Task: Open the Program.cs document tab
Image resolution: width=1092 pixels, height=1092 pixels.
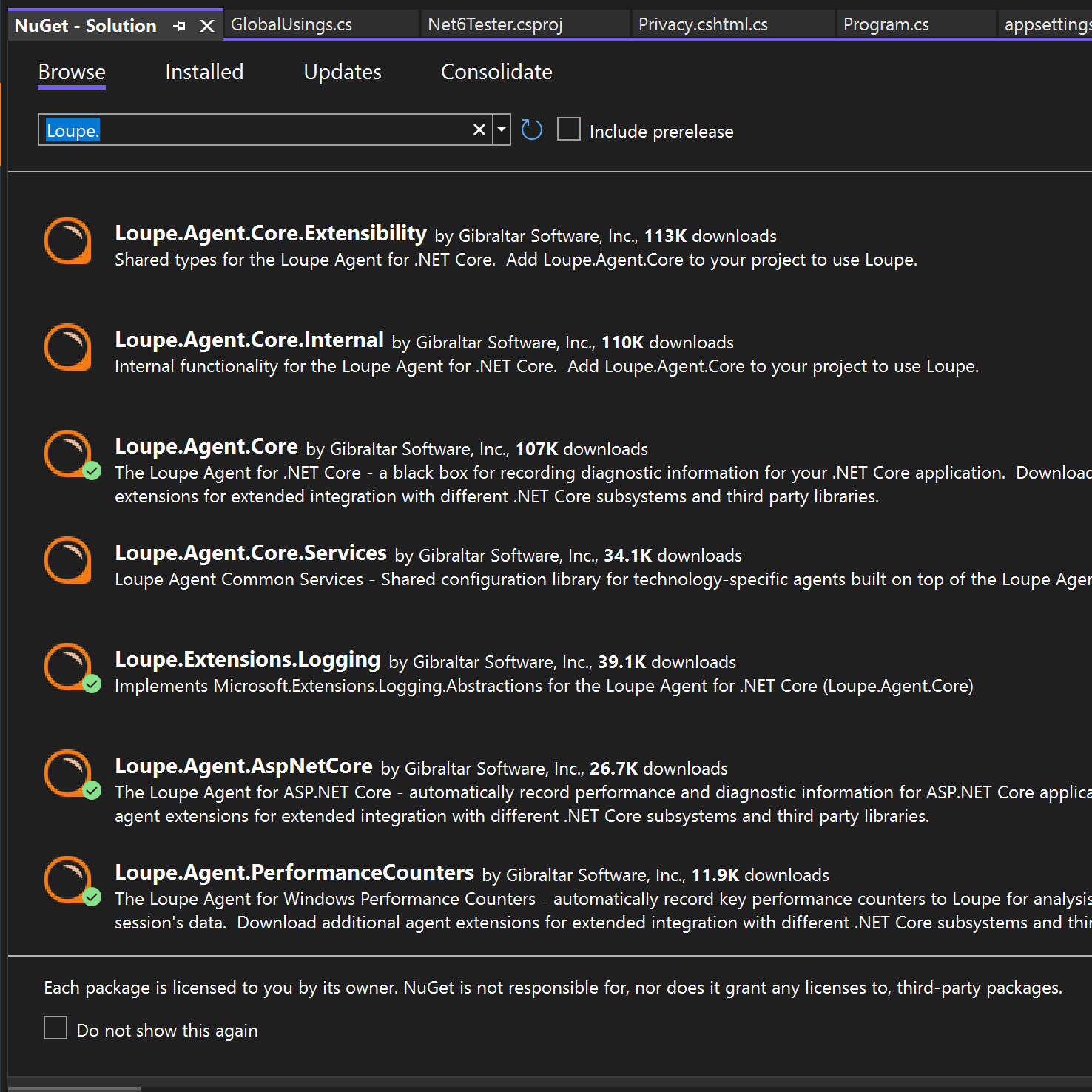Action: [x=916, y=24]
